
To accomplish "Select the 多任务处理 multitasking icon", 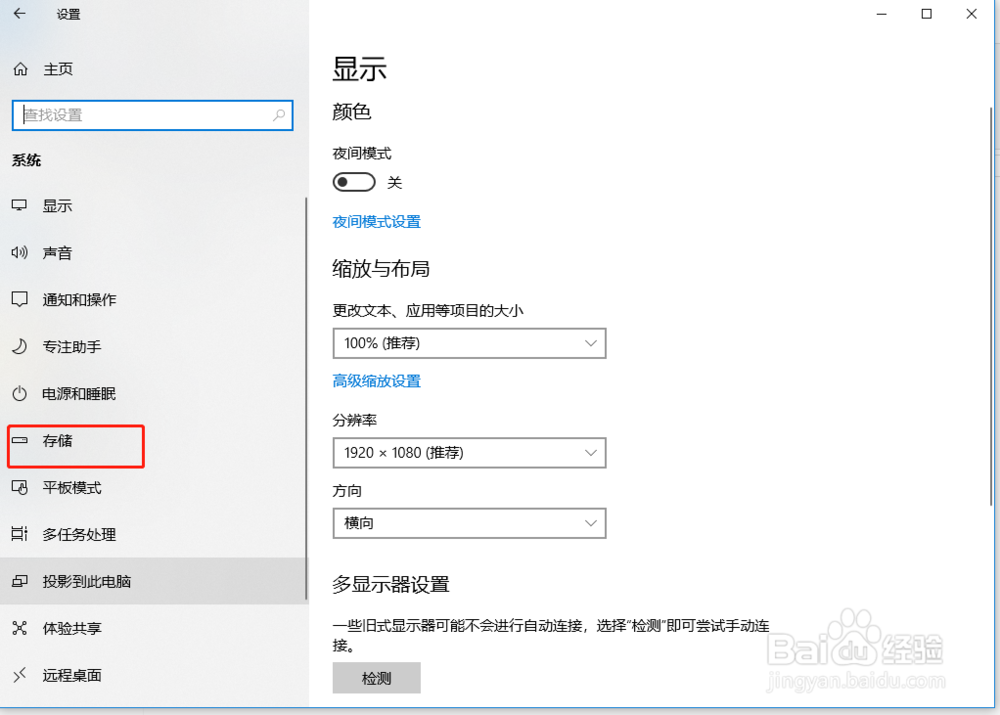I will tap(18, 534).
